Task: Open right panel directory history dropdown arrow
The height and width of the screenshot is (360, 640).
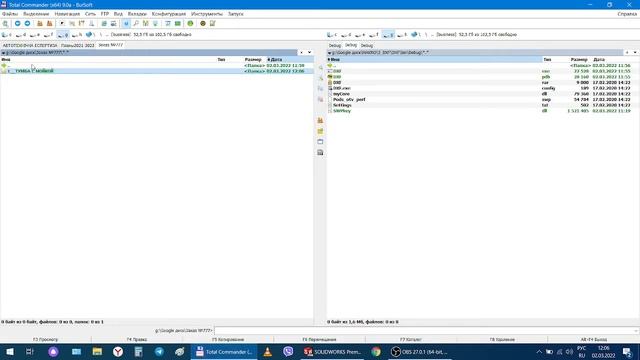Action: [x=635, y=53]
